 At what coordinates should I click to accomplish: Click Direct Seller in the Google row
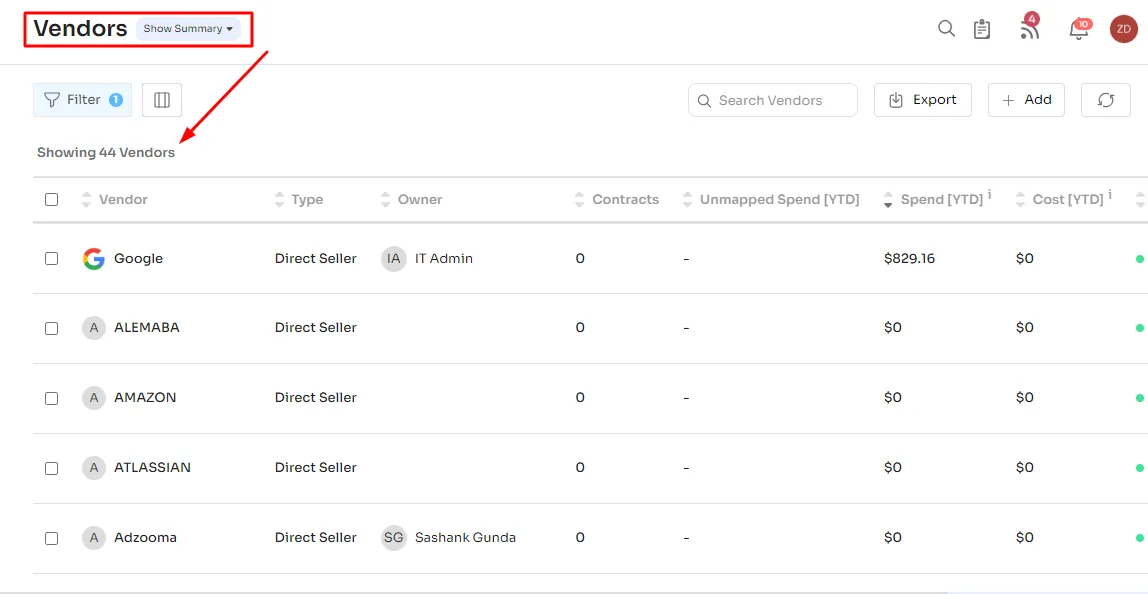point(316,259)
